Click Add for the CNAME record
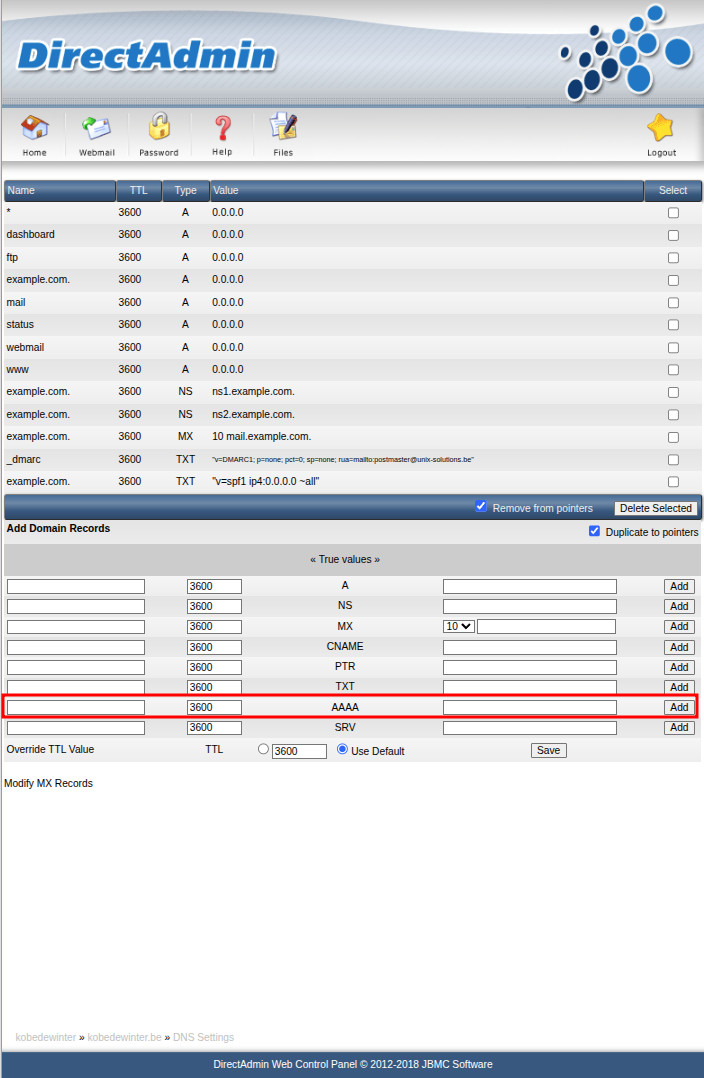This screenshot has height=1078, width=704. (679, 647)
